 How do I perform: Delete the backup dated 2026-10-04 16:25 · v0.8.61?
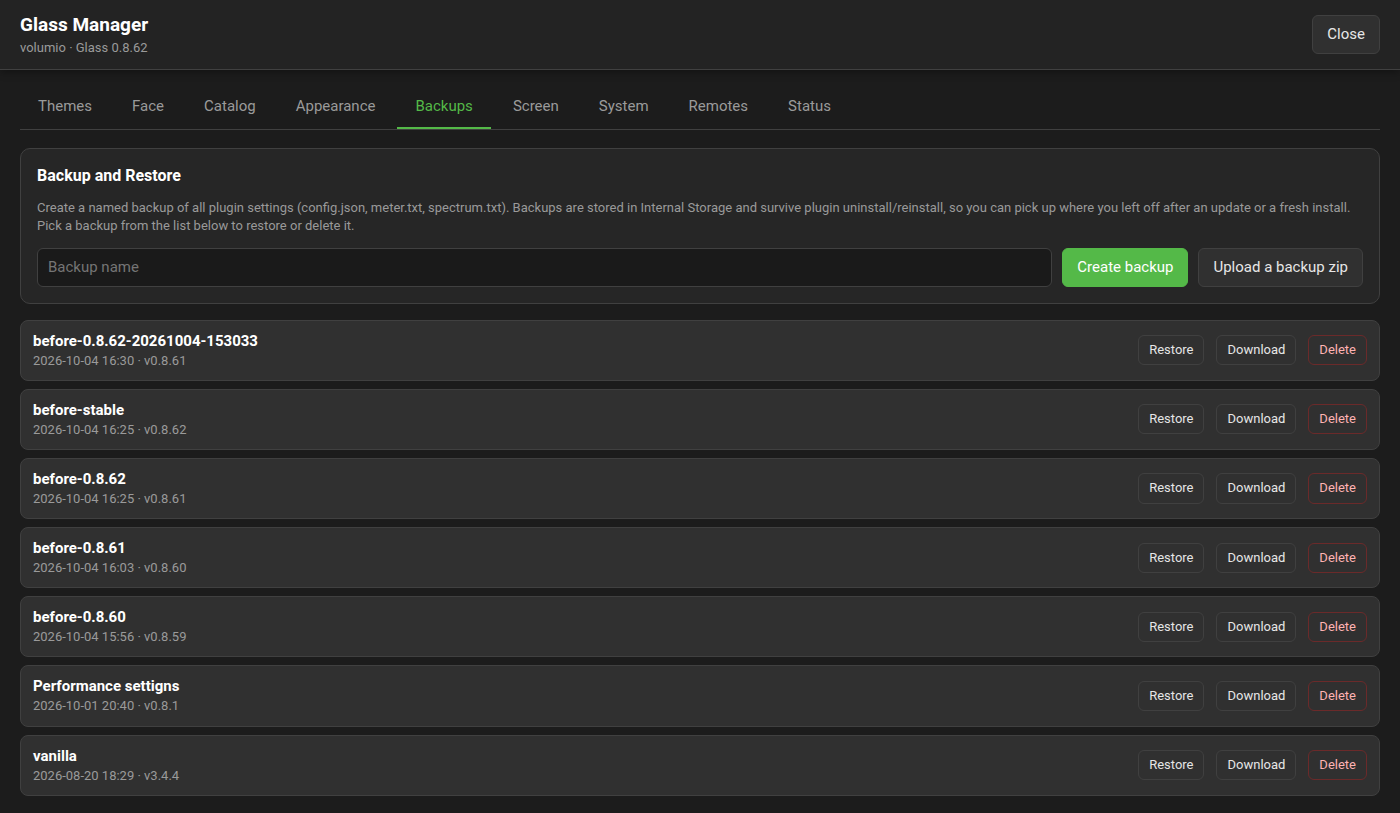point(1337,488)
